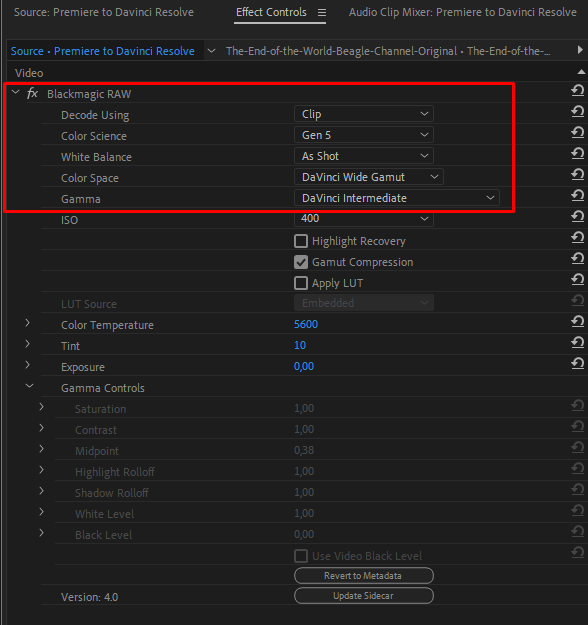This screenshot has height=625, width=588.
Task: Click the Update Sidecar button
Action: click(x=364, y=596)
